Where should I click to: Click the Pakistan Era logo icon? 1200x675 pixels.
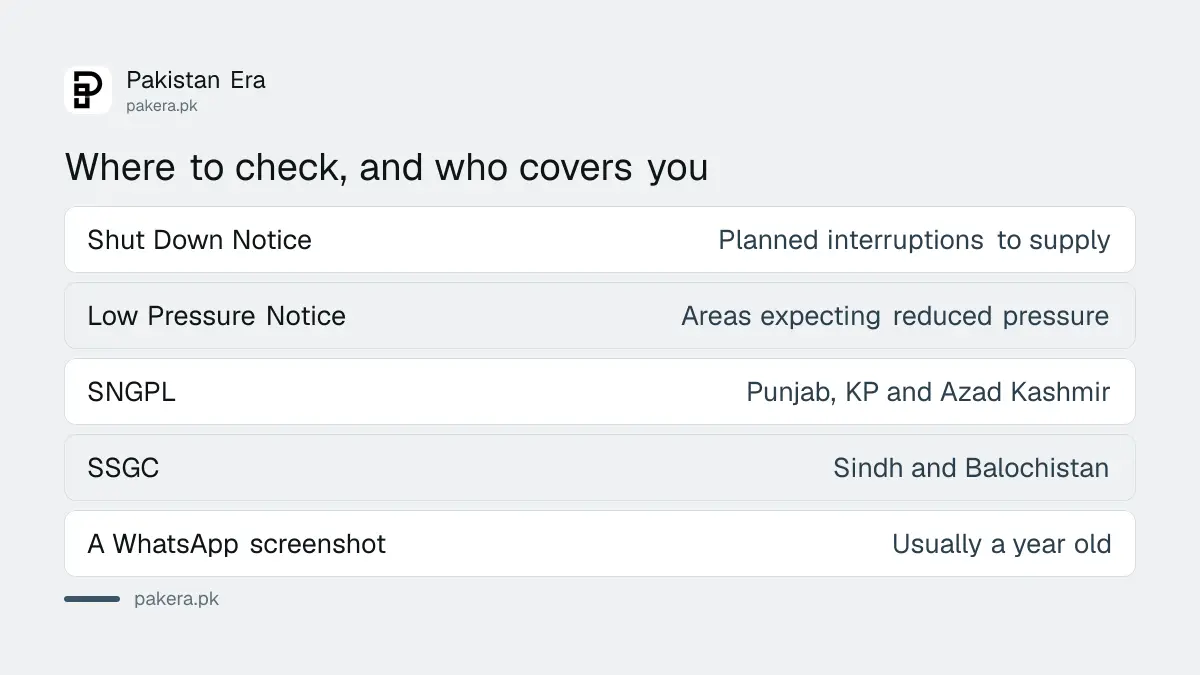88,90
